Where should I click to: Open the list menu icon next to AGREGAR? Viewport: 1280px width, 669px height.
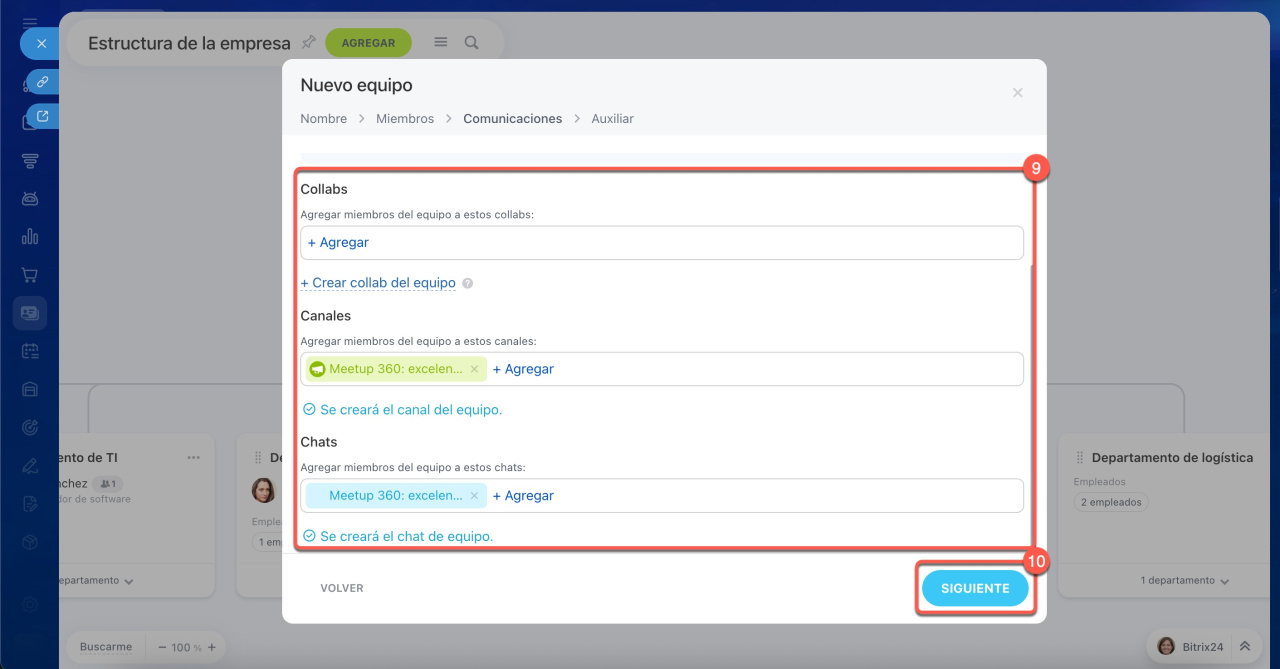pos(440,43)
